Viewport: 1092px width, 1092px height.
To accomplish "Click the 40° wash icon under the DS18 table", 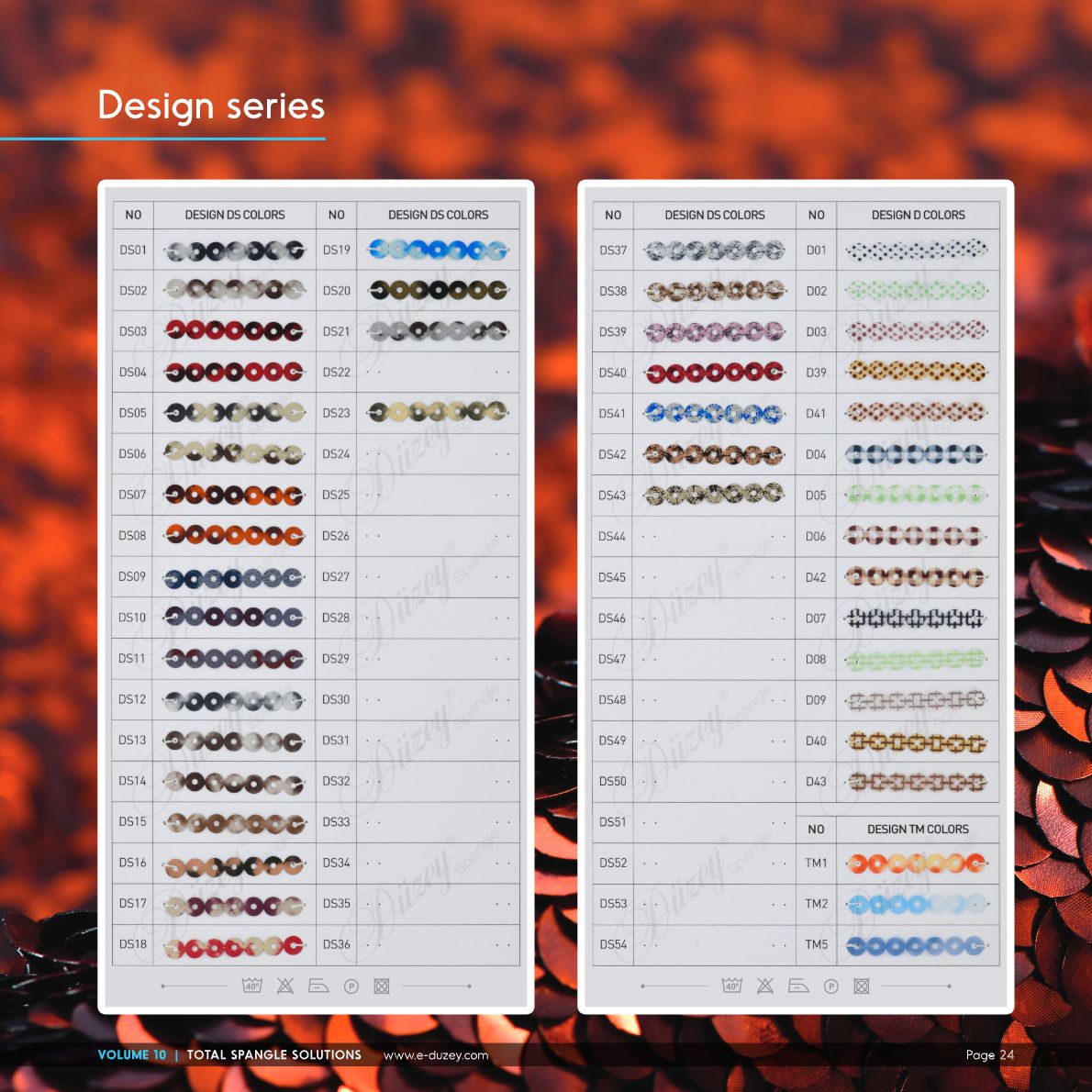I will [251, 986].
